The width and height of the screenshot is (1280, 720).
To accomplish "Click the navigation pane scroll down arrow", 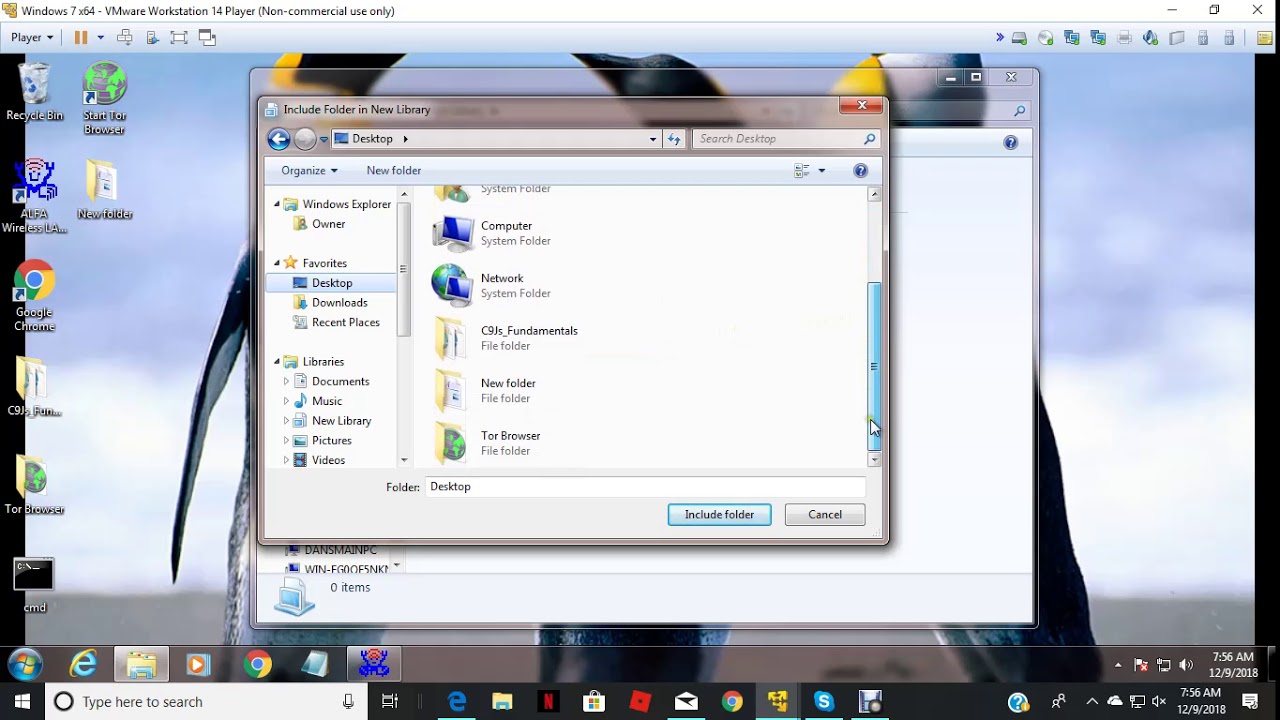I will point(404,460).
